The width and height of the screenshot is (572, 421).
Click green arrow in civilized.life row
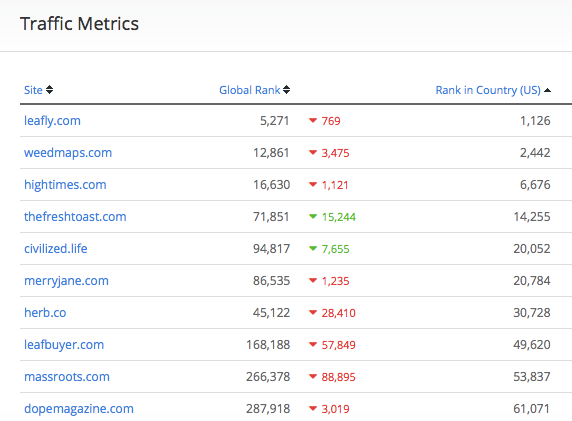(313, 248)
